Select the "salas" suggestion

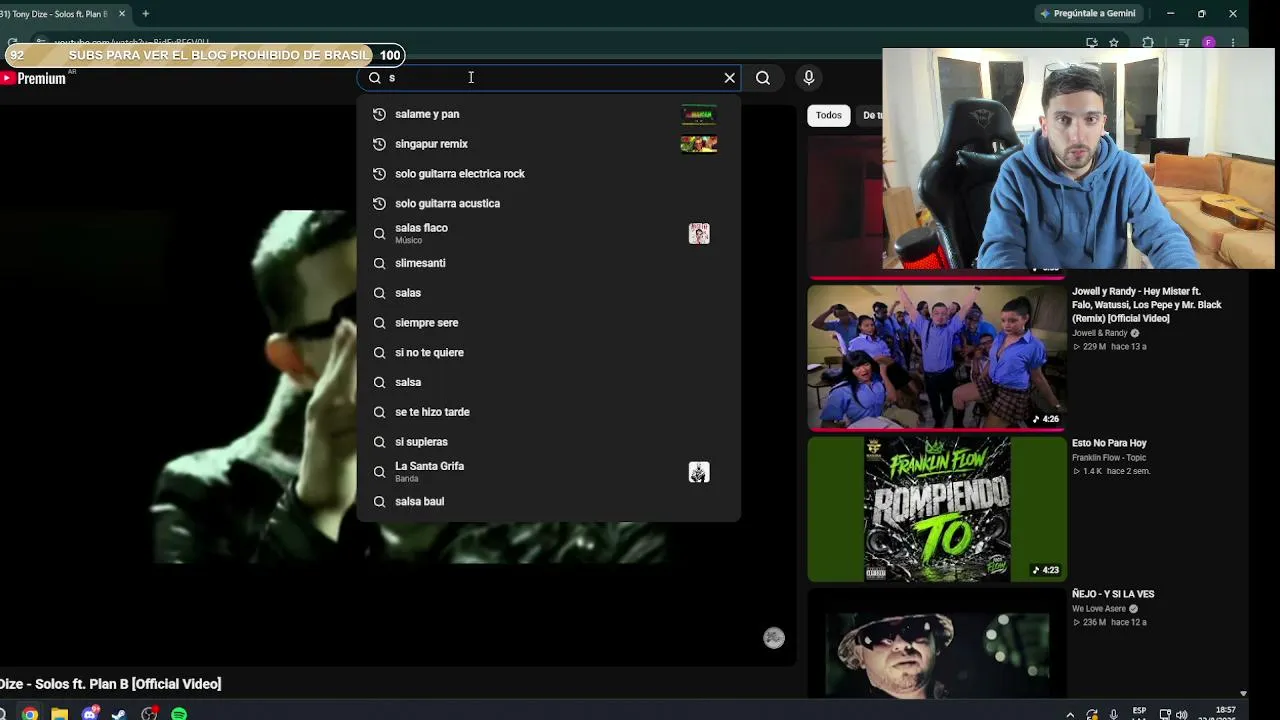[548, 293]
